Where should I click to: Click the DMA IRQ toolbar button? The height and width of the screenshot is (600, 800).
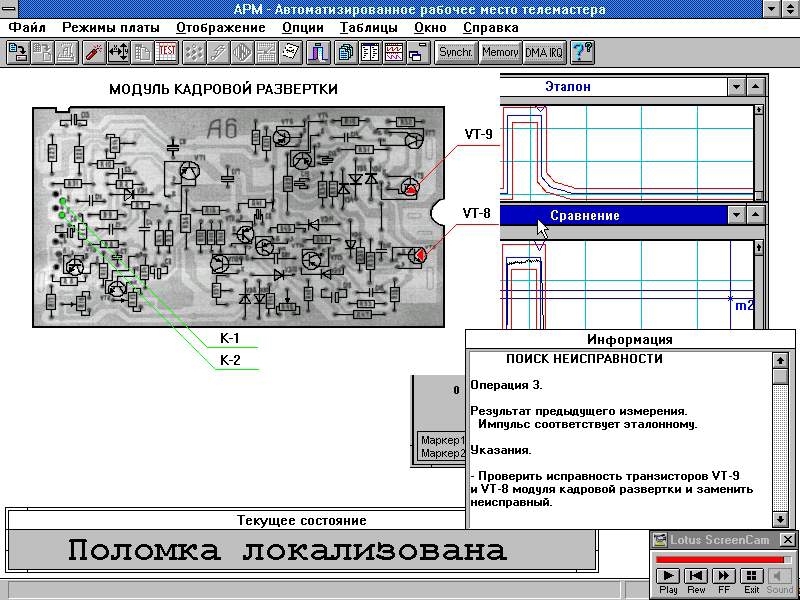point(544,52)
